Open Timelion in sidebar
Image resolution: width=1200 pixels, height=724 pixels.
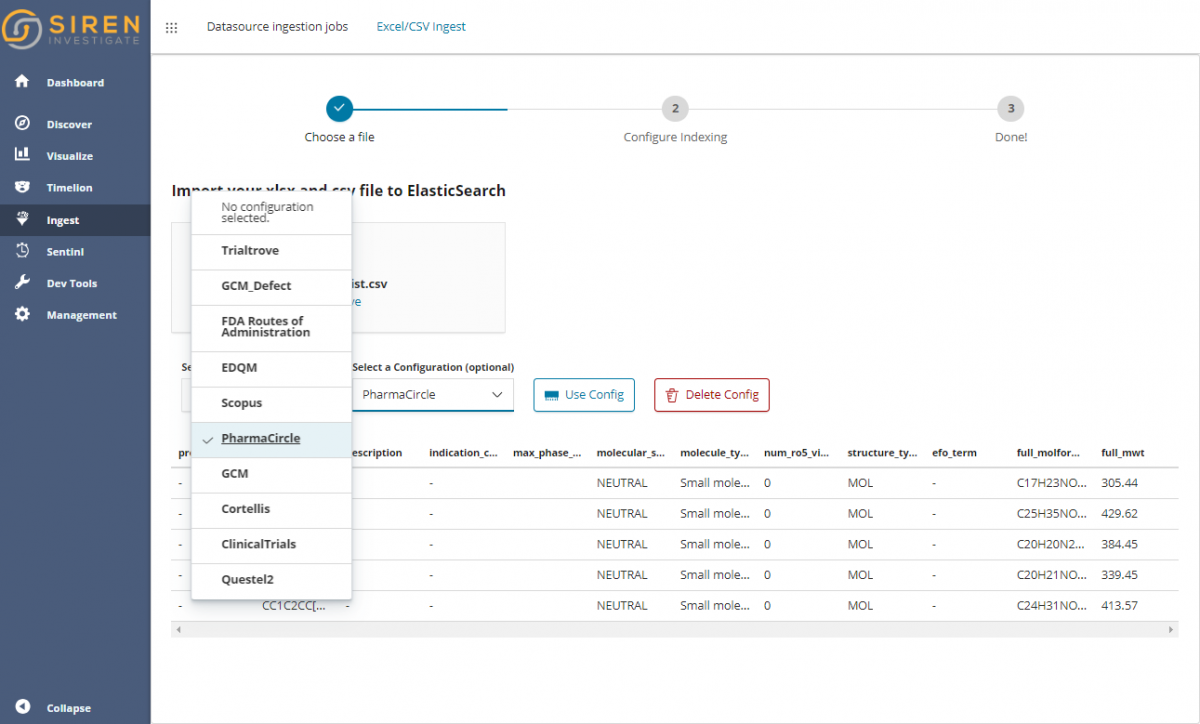(x=69, y=188)
